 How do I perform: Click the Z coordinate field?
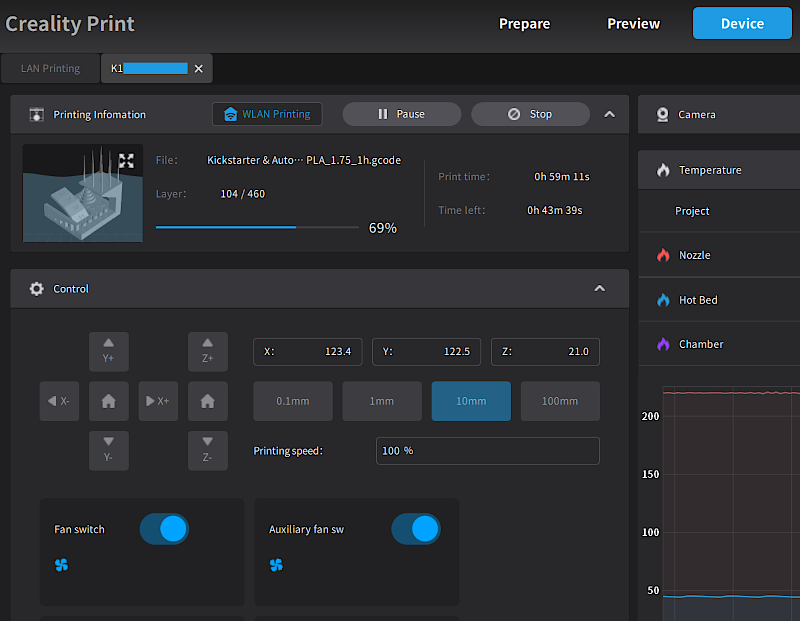(545, 352)
